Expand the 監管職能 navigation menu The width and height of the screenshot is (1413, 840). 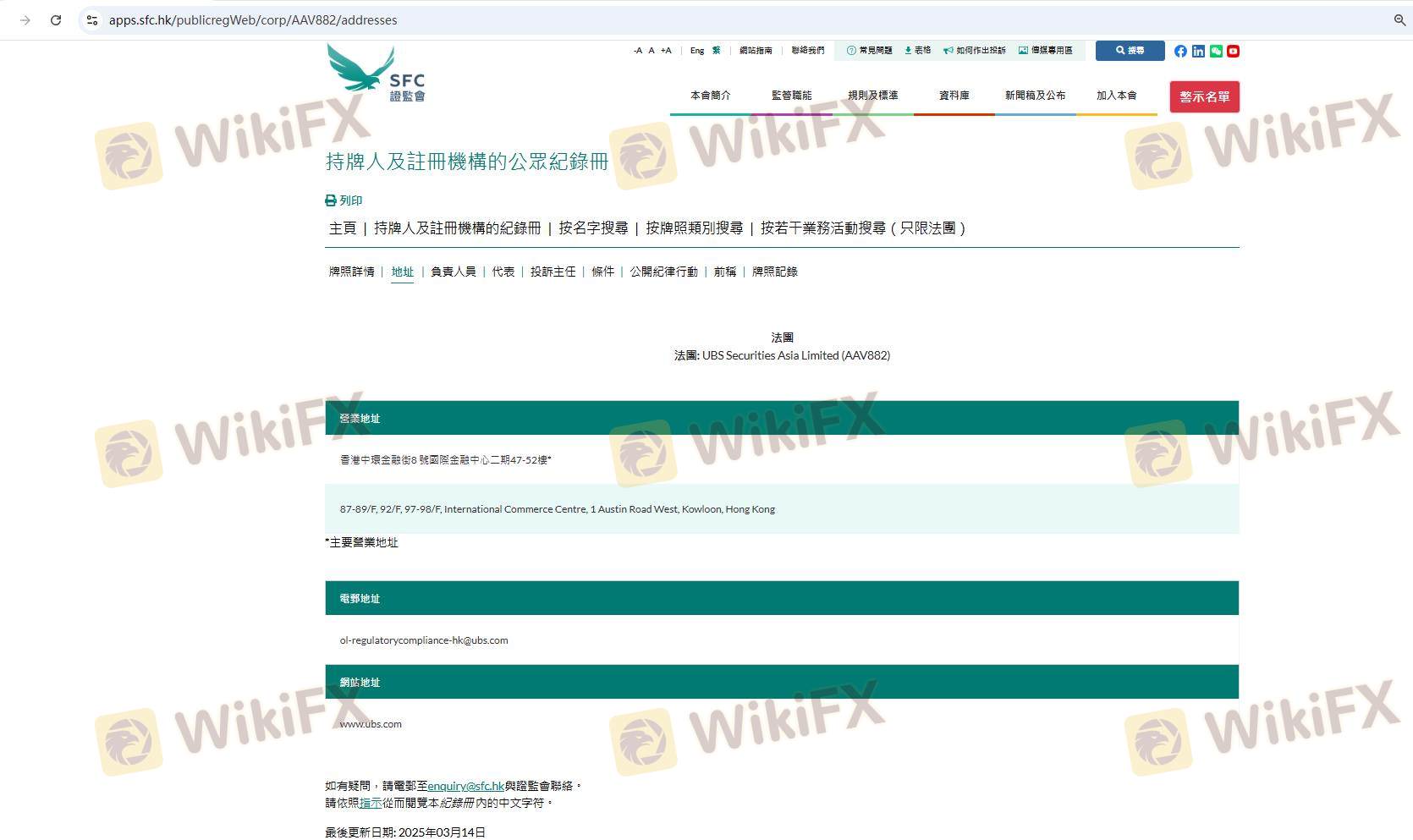point(791,96)
